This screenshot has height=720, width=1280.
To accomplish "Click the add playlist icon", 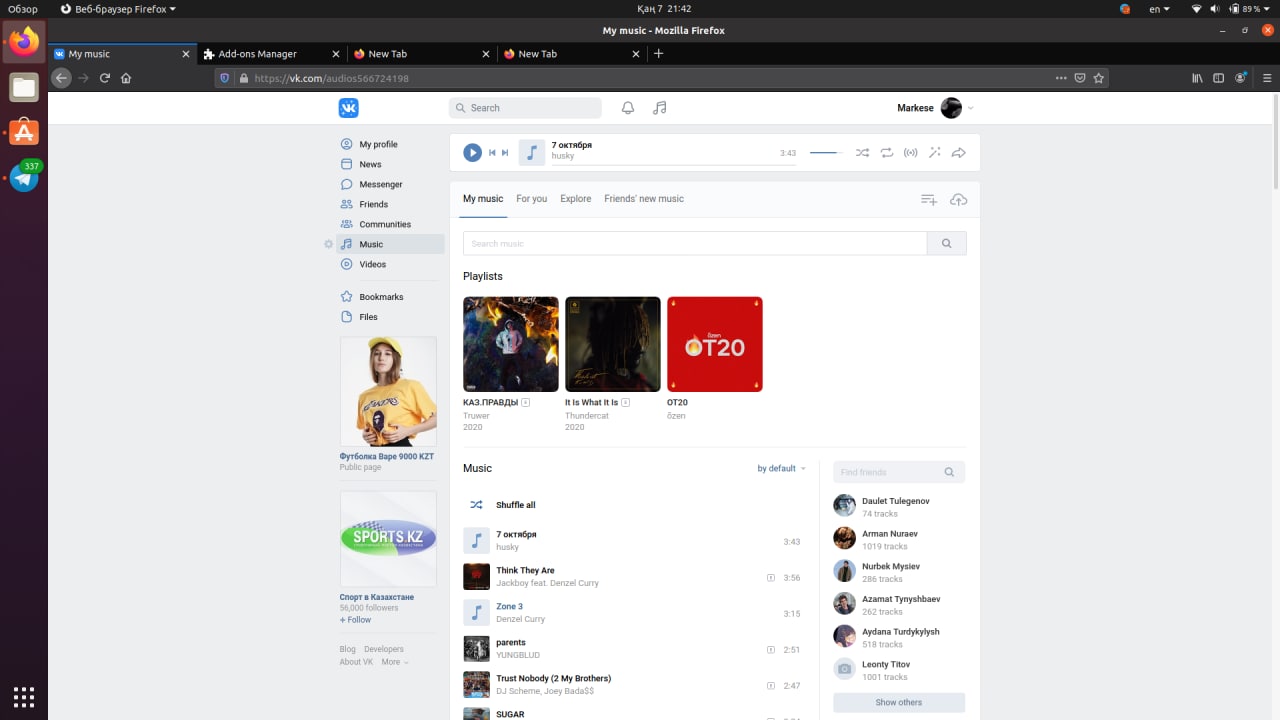I will 929,200.
